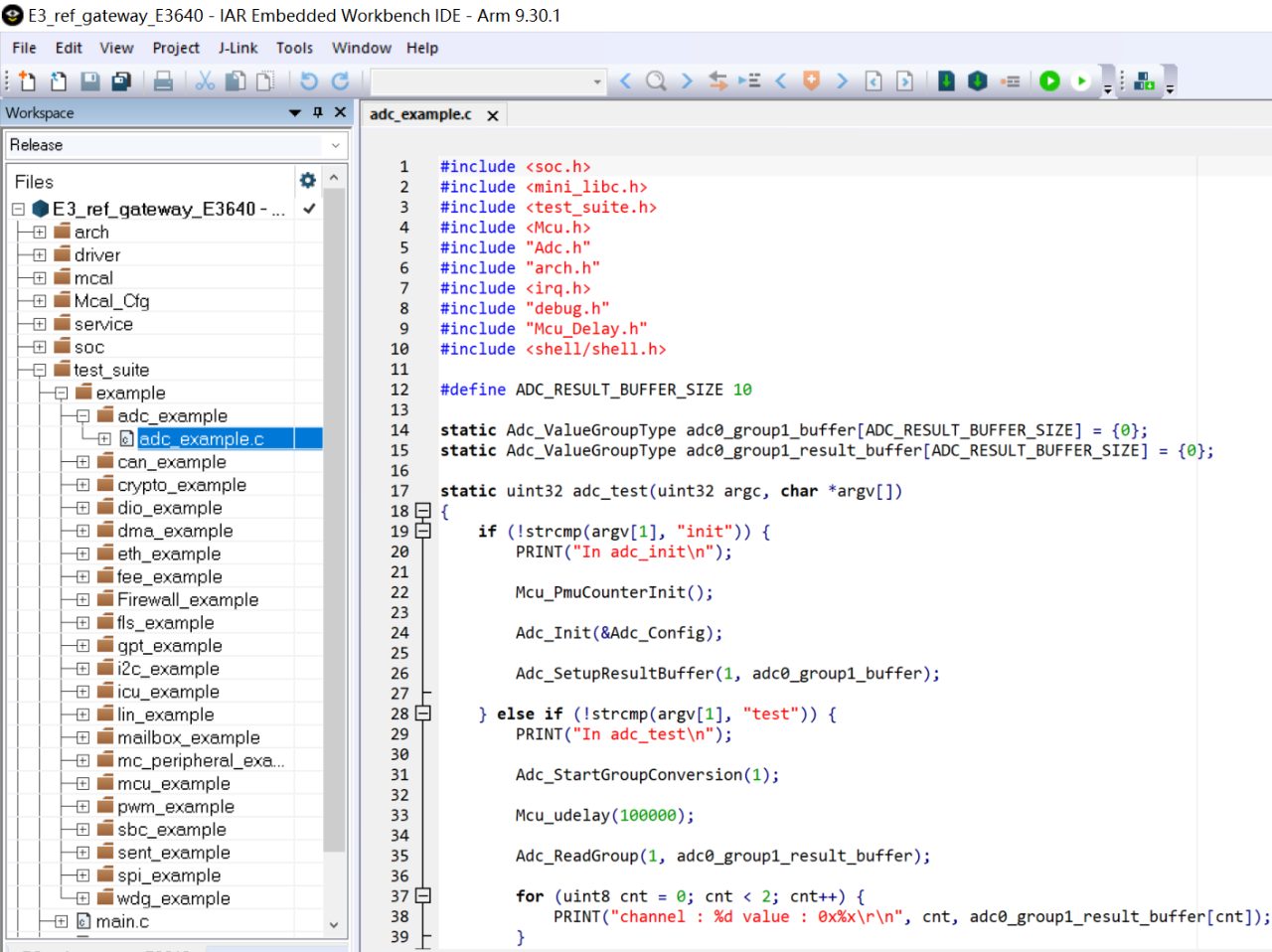Start Download and Debug with green play

tap(1049, 81)
